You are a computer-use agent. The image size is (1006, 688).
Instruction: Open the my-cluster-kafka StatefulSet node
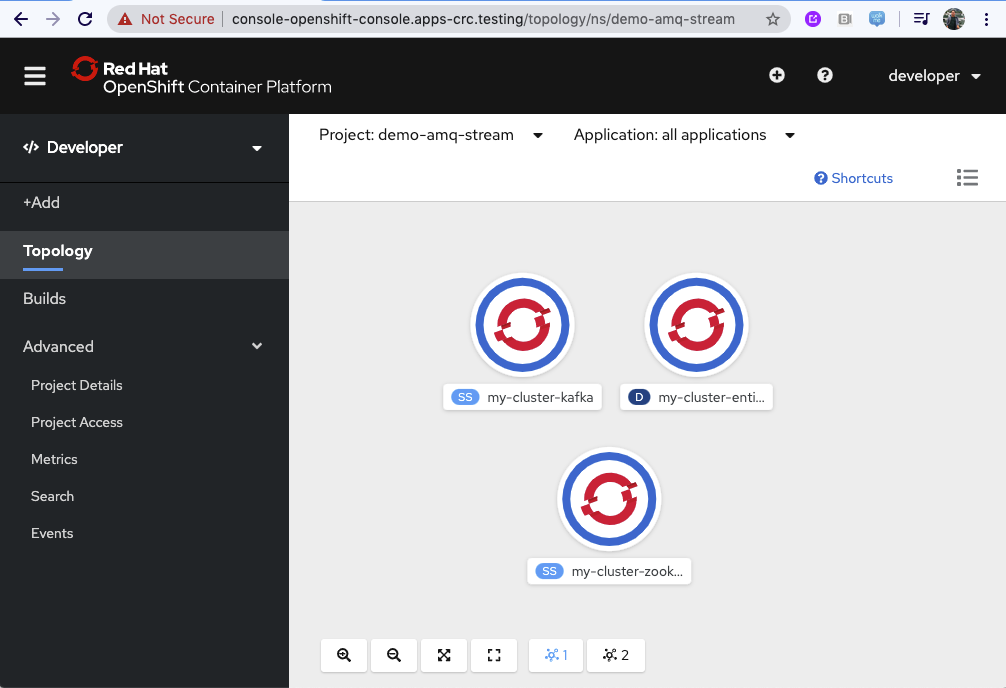pos(522,325)
